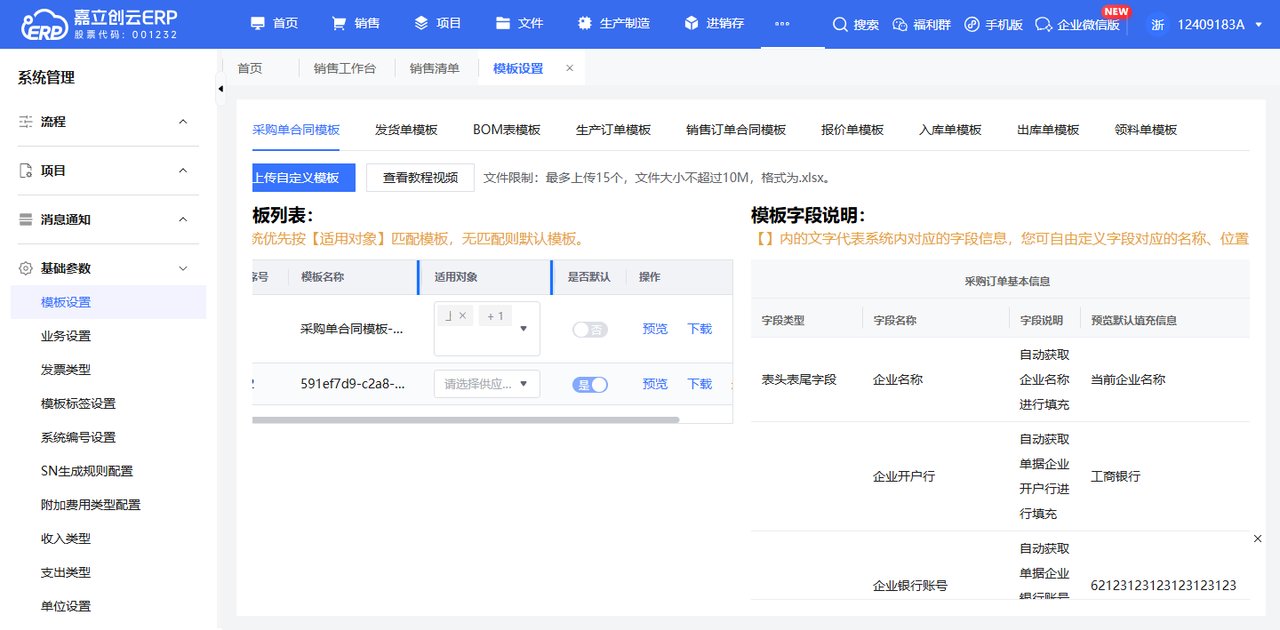Open 模板标签设置 in the sidebar

(x=78, y=404)
